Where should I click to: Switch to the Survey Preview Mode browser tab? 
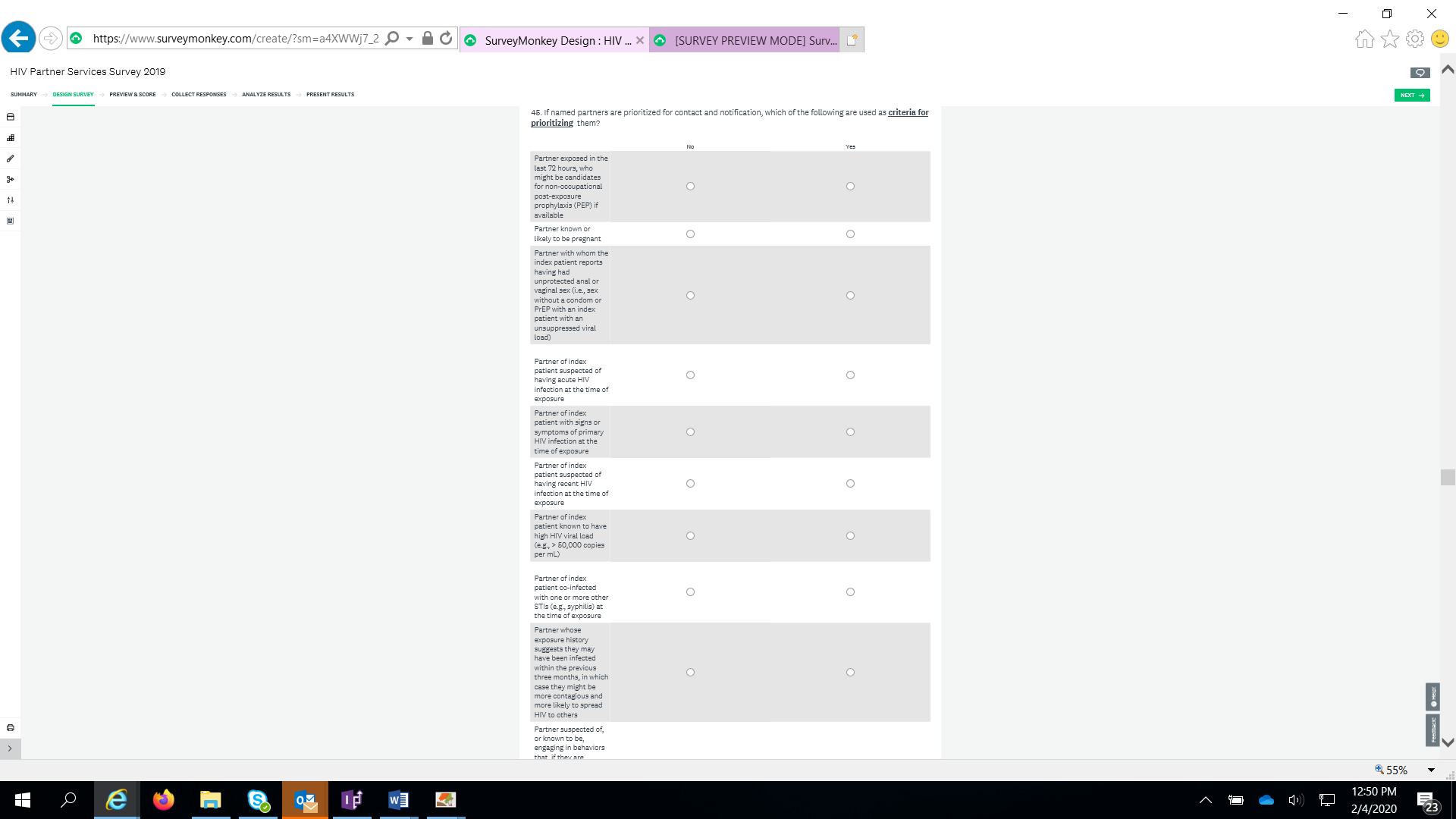[x=747, y=40]
